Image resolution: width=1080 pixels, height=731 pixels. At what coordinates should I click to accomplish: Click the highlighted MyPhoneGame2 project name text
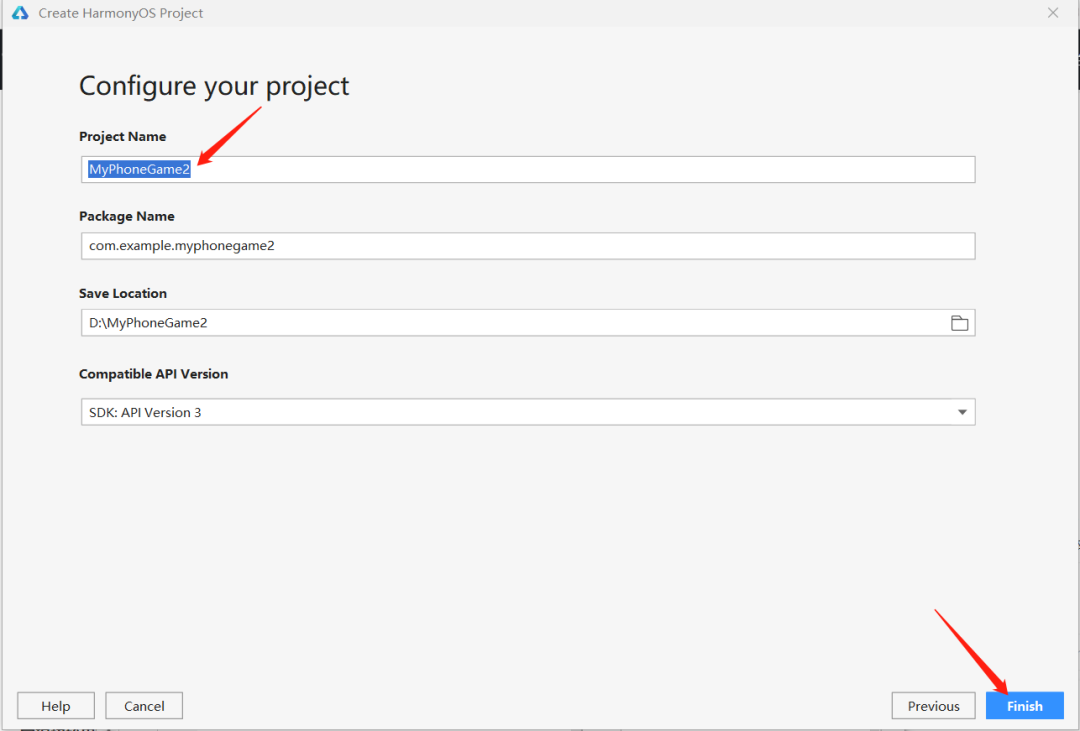tap(139, 170)
